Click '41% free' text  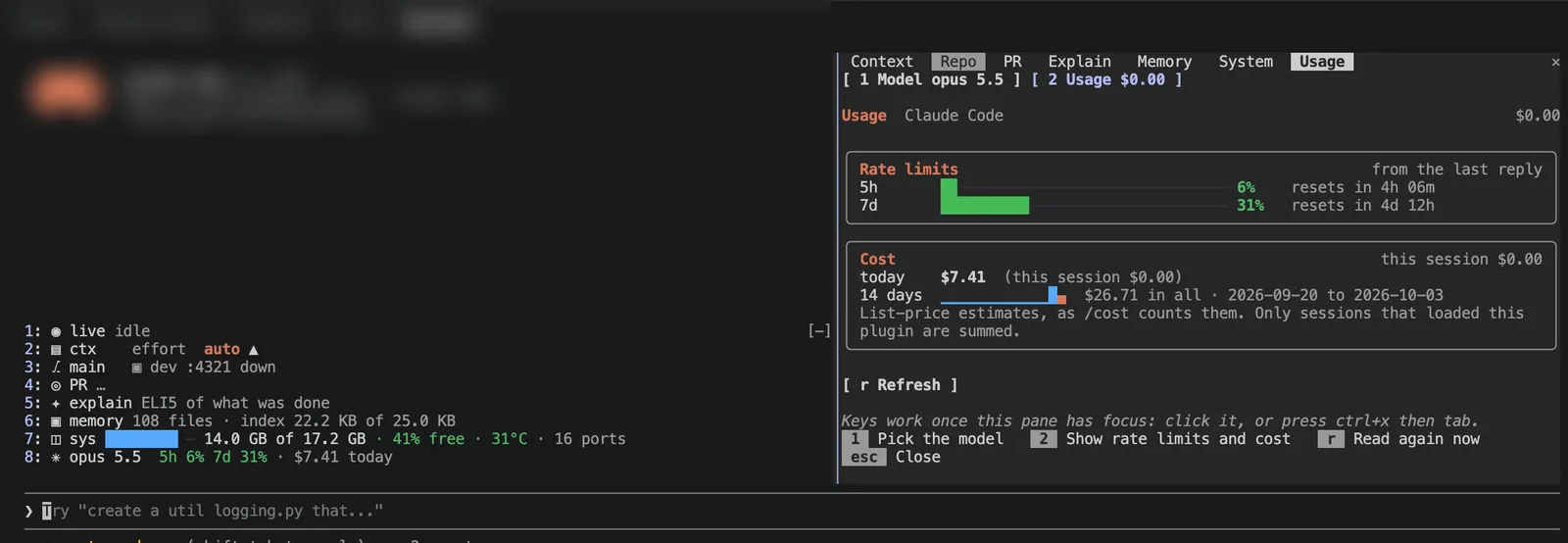(x=428, y=439)
